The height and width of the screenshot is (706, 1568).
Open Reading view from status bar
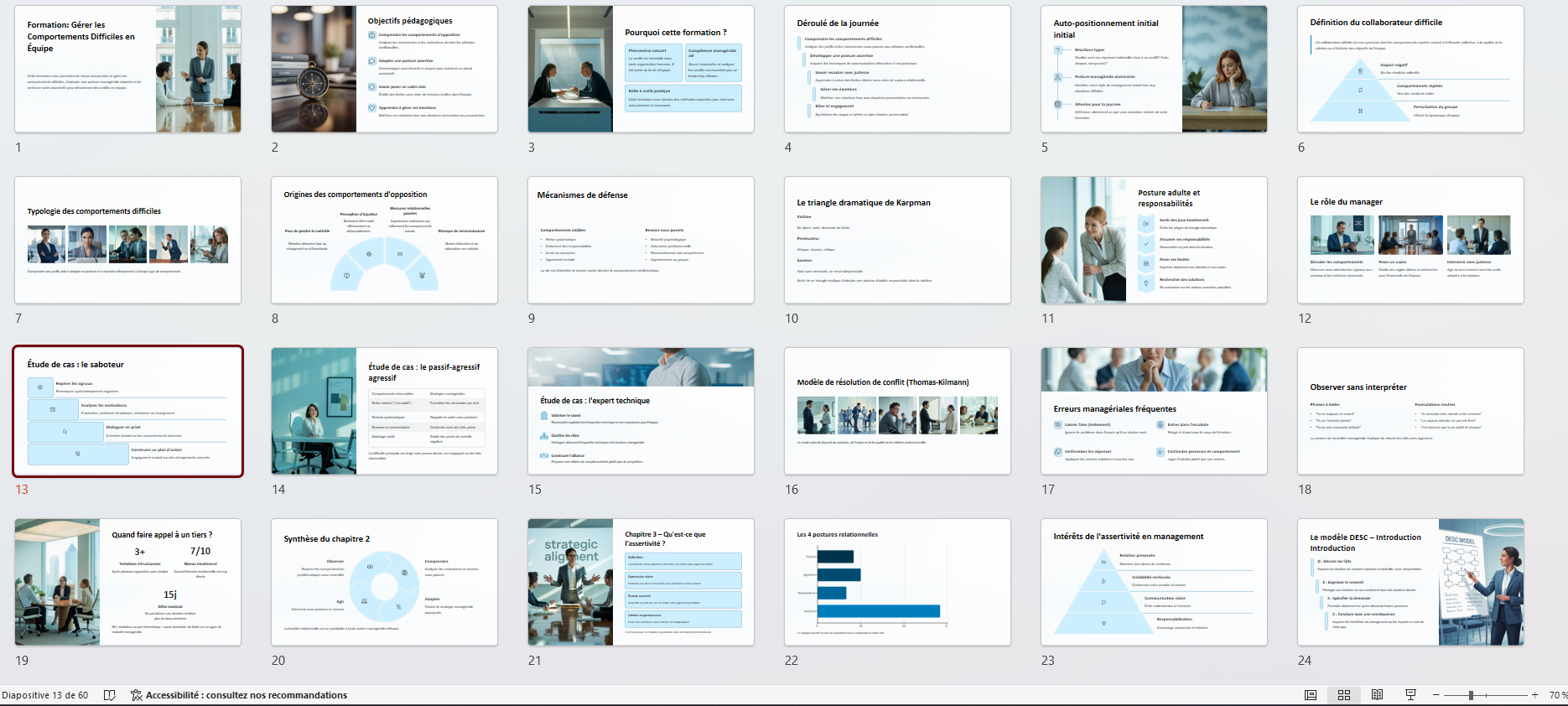(1377, 695)
